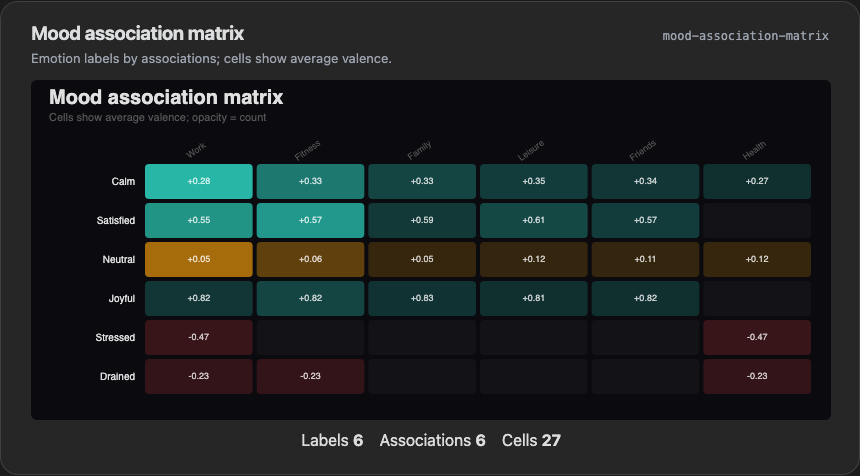Select the Drained / Work cell
860x476 pixels.
199,376
